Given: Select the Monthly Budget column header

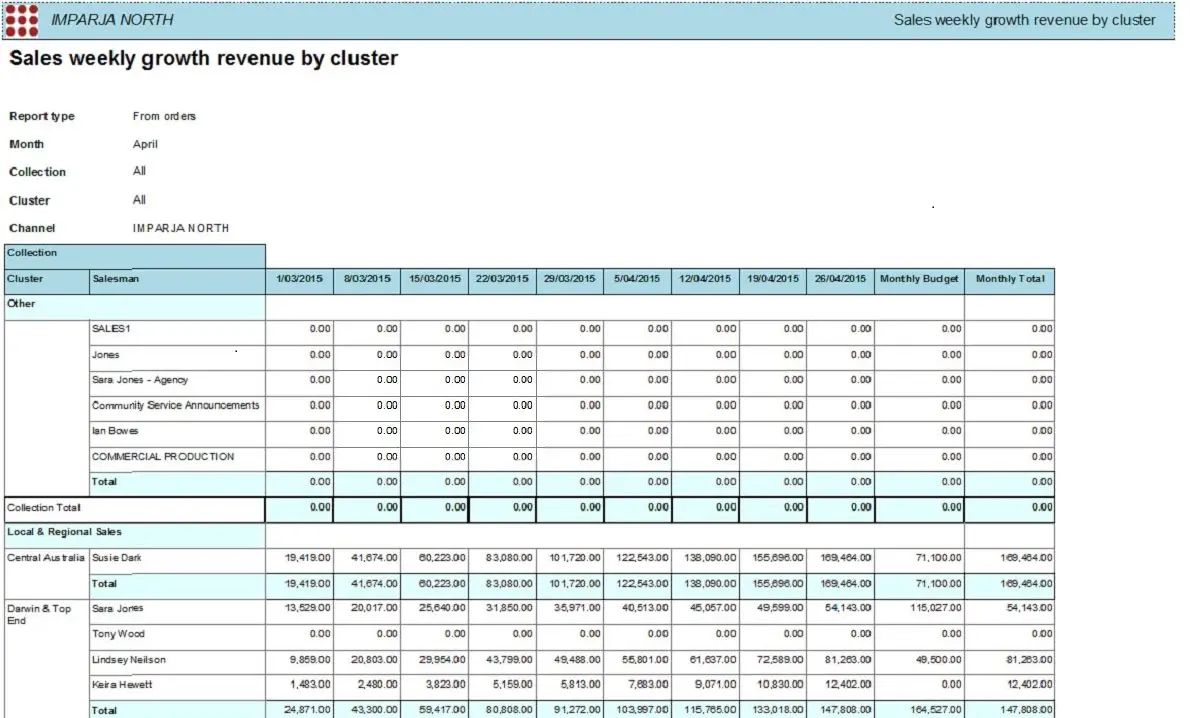Looking at the screenshot, I should click(918, 279).
